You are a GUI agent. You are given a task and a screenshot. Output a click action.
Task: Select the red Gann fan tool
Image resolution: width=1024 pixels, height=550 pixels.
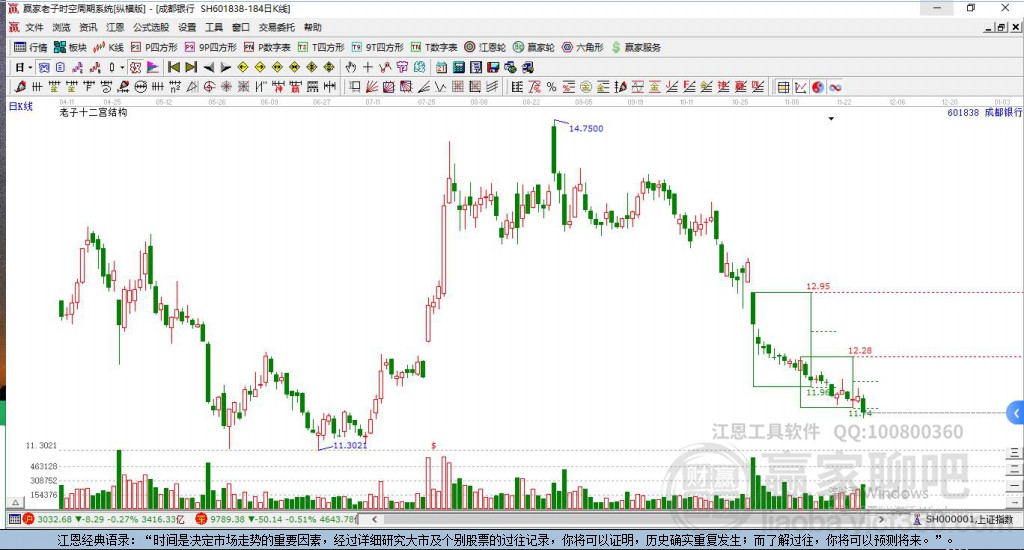pos(372,87)
